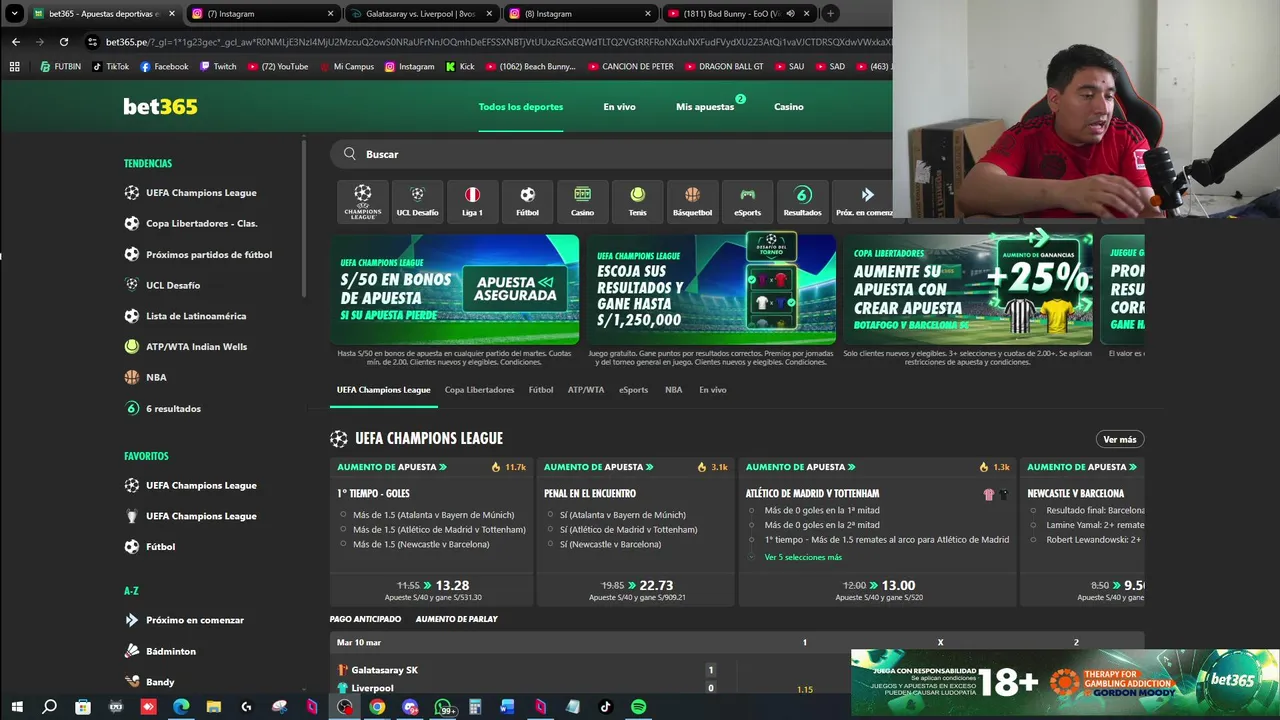Viewport: 1280px width, 720px height.
Task: Select the En vivo section tab
Action: coord(713,390)
